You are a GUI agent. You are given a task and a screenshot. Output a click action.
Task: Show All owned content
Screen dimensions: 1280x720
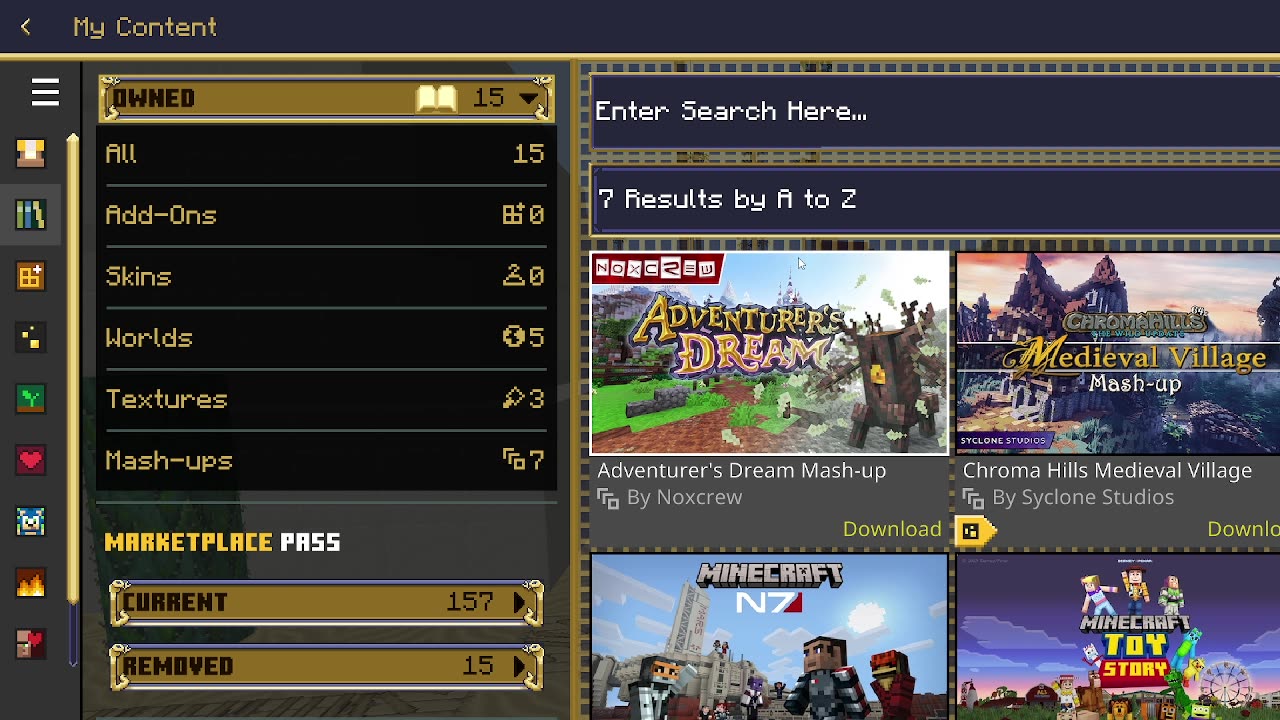click(x=326, y=153)
